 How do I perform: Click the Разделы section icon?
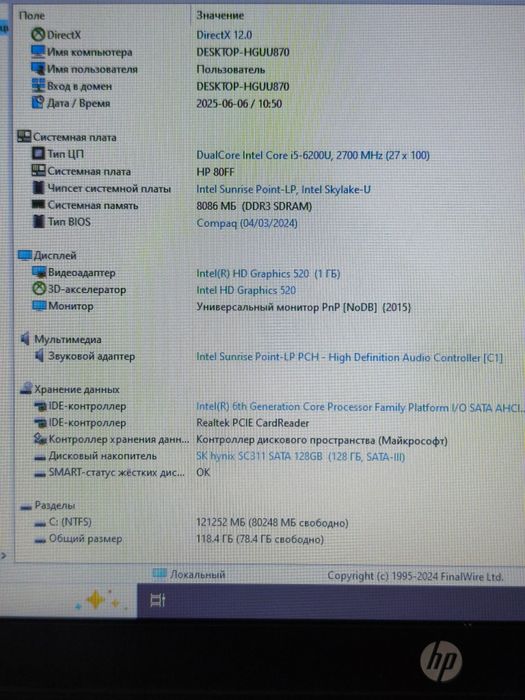pos(26,507)
